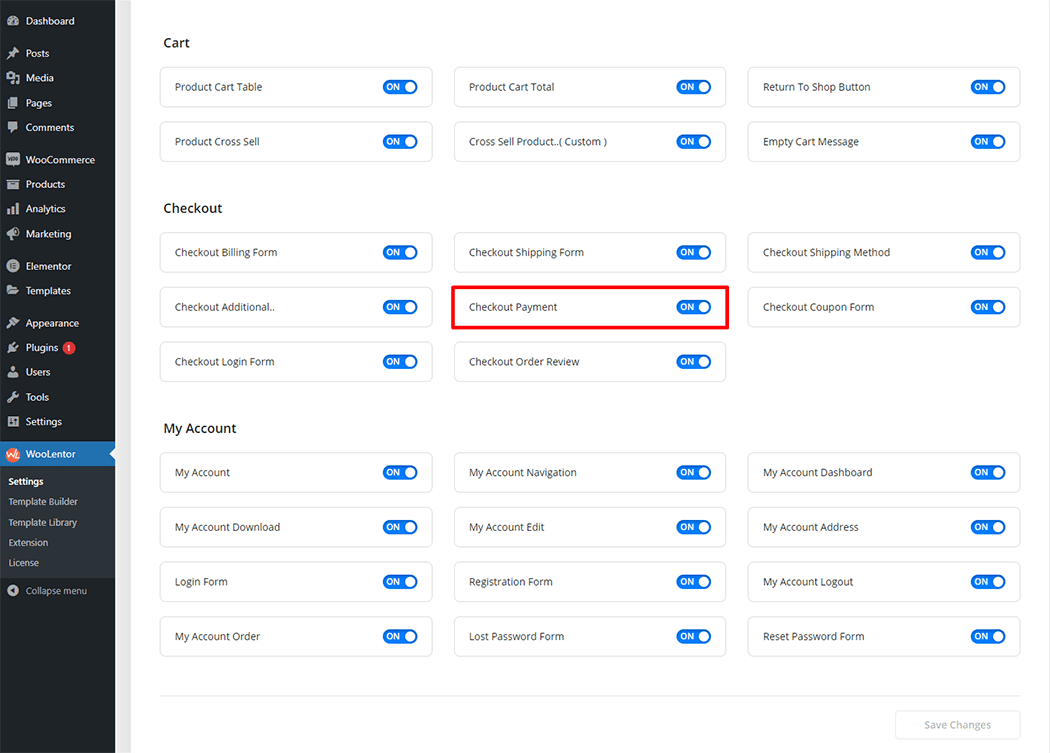Click the Analytics bar chart icon
Viewport: 1050px width, 753px height.
click(x=13, y=209)
